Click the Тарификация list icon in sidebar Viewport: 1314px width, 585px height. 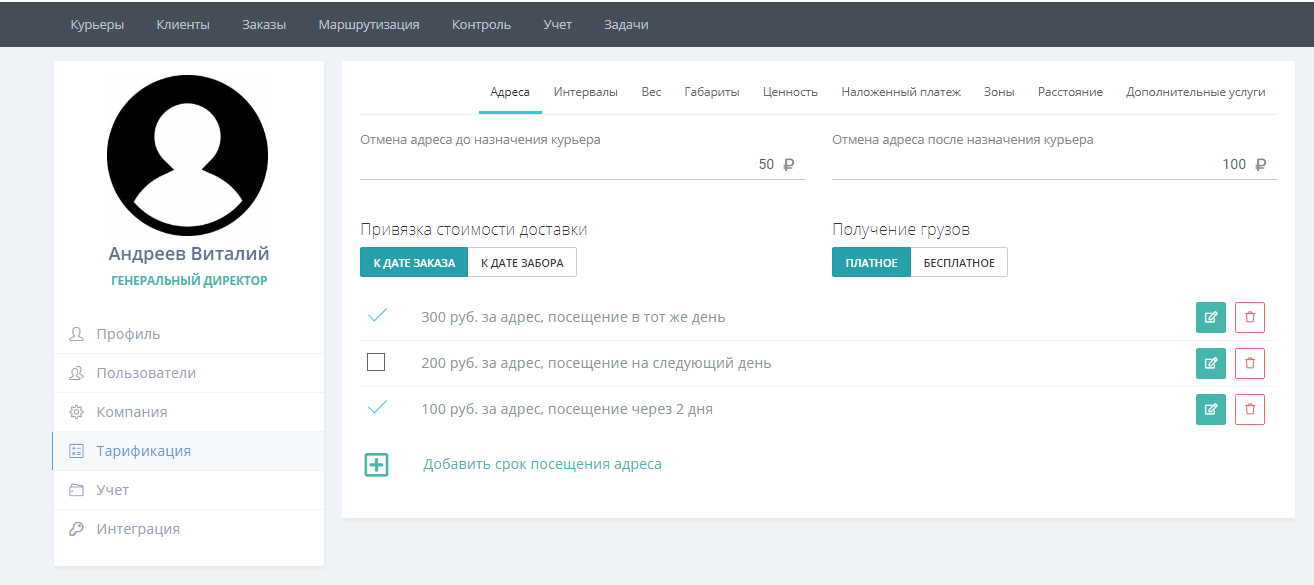pyautogui.click(x=77, y=451)
